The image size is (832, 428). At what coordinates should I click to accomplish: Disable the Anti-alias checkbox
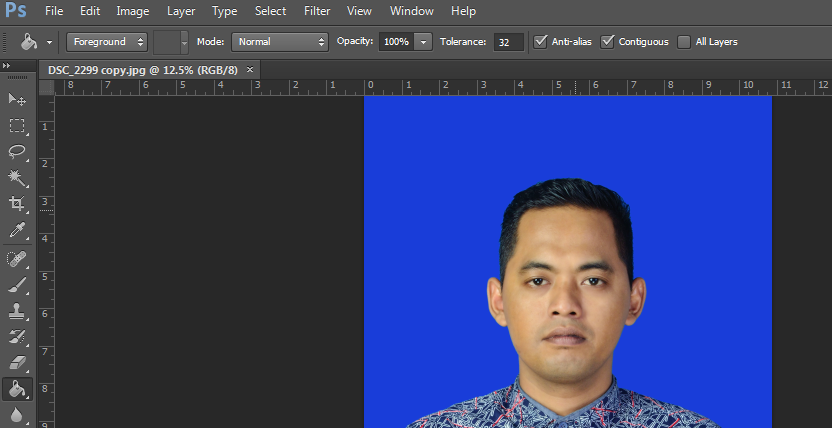tap(541, 42)
